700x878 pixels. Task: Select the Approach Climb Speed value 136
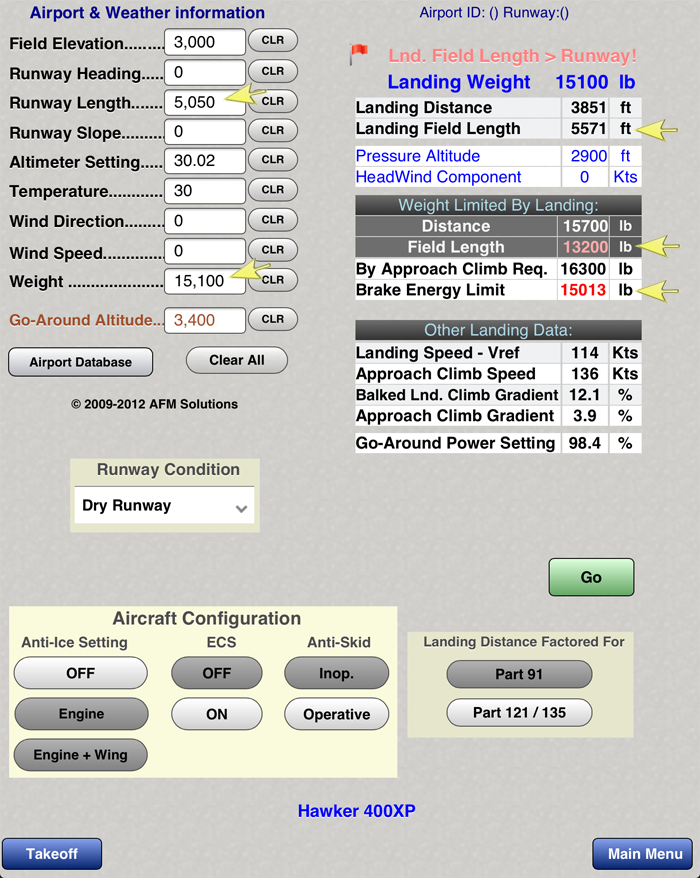pos(585,374)
